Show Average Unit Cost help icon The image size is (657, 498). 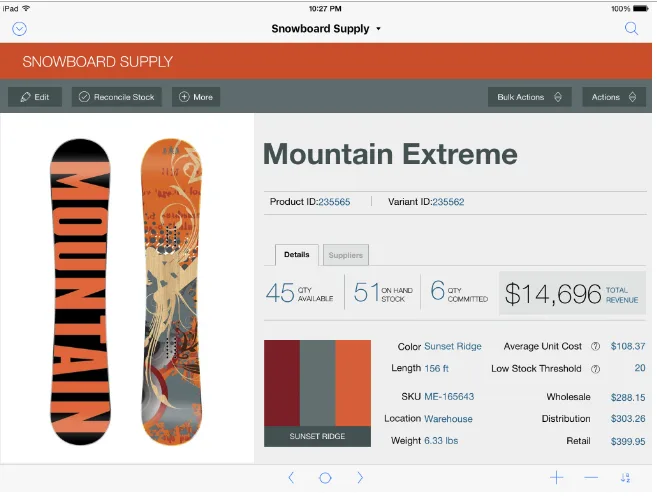pos(595,346)
